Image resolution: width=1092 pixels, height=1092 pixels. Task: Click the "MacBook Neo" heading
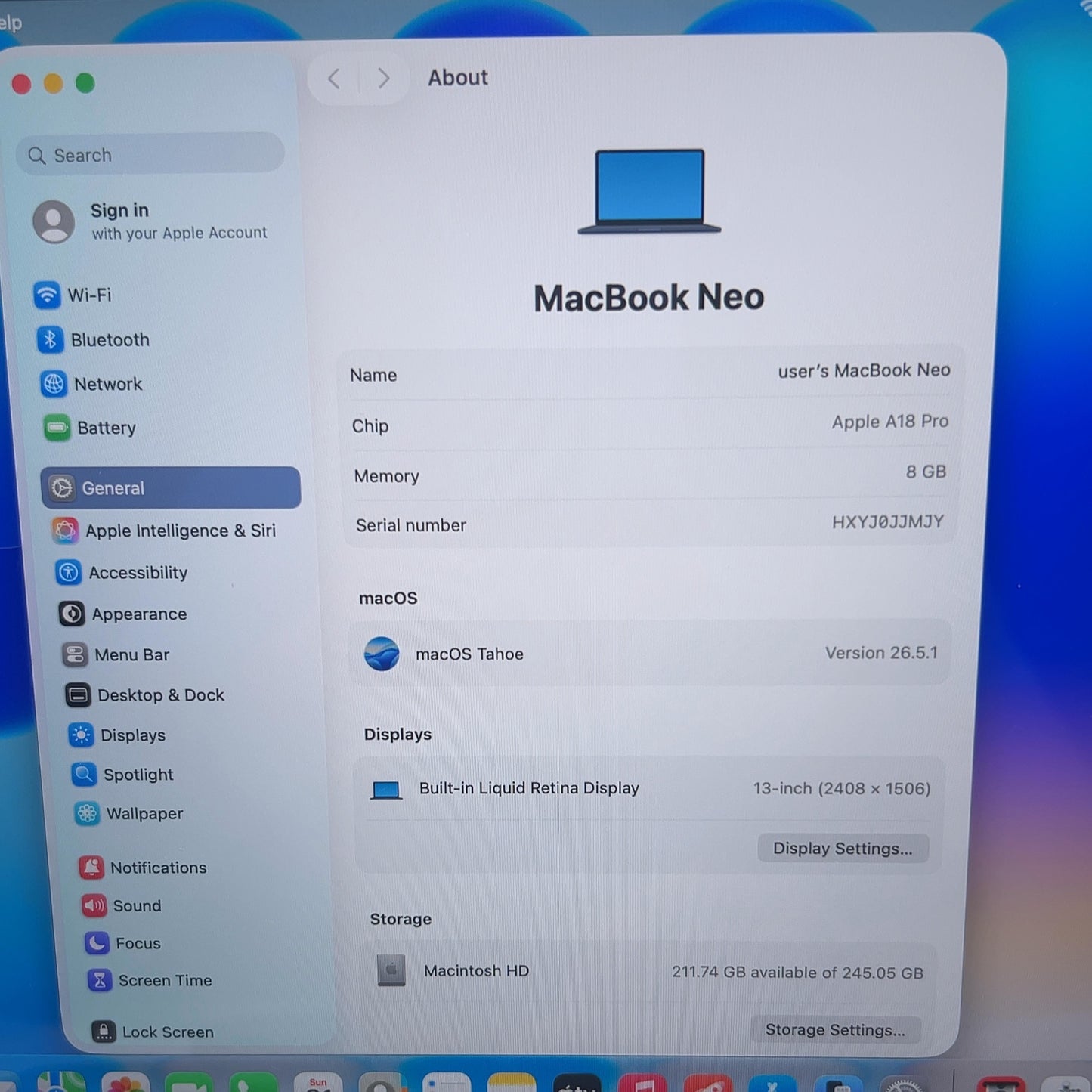coord(649,298)
